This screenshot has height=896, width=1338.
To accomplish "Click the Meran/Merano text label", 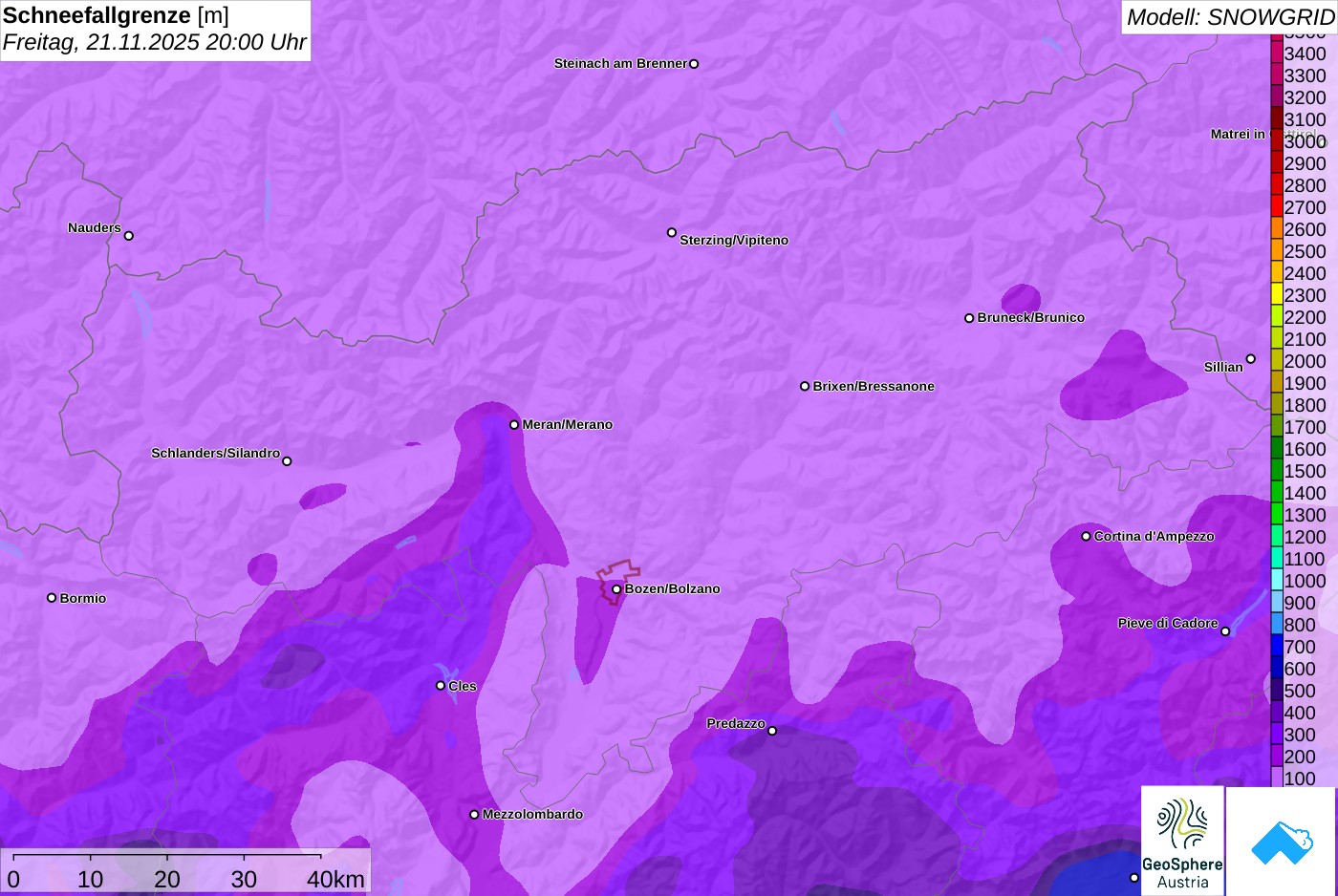I will click(x=568, y=425).
